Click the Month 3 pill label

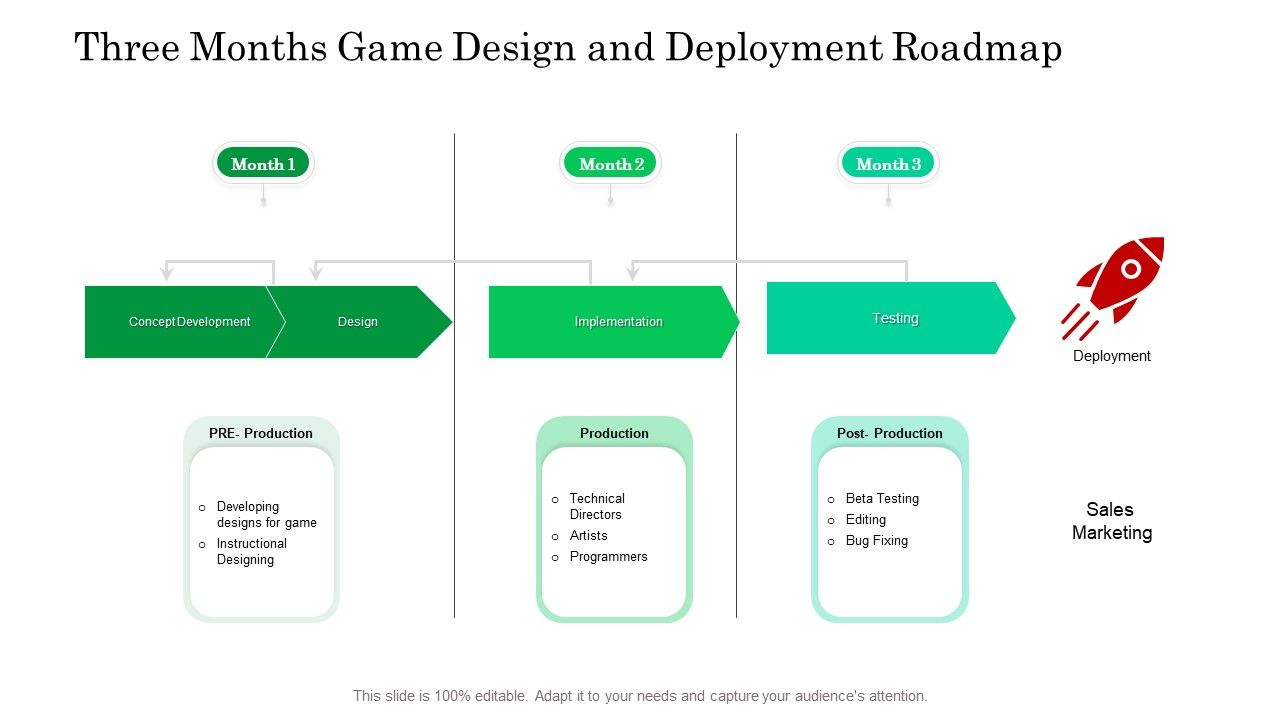pyautogui.click(x=888, y=164)
